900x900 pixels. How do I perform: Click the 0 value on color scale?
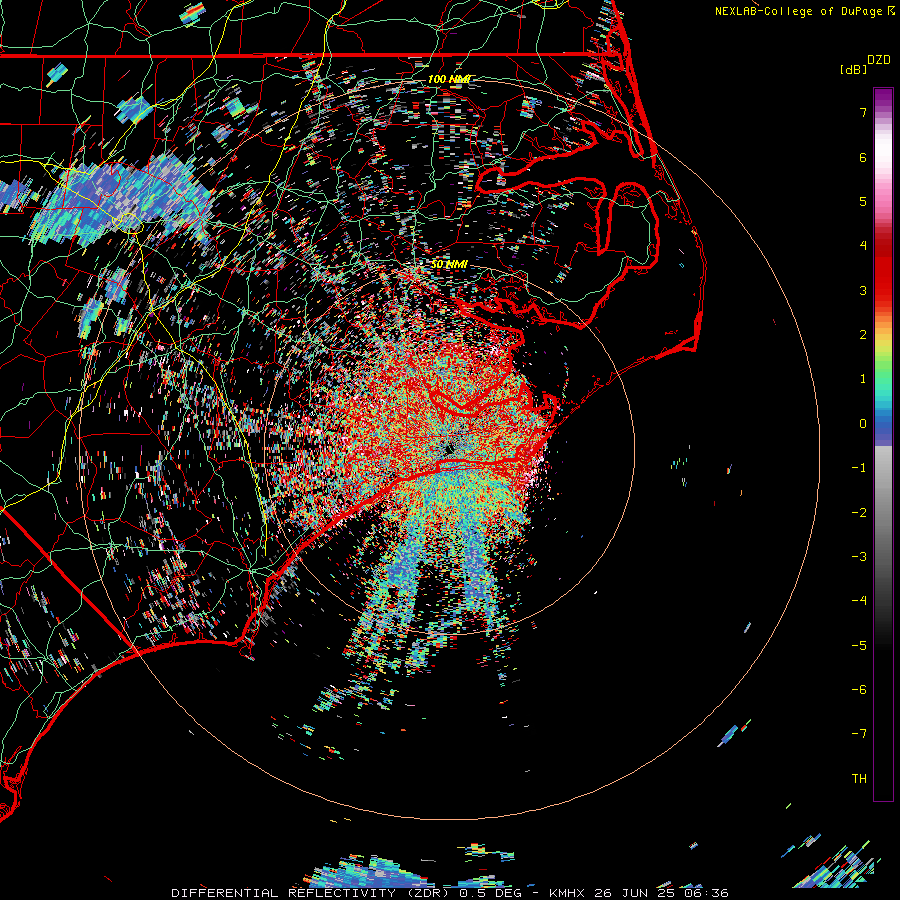(863, 424)
